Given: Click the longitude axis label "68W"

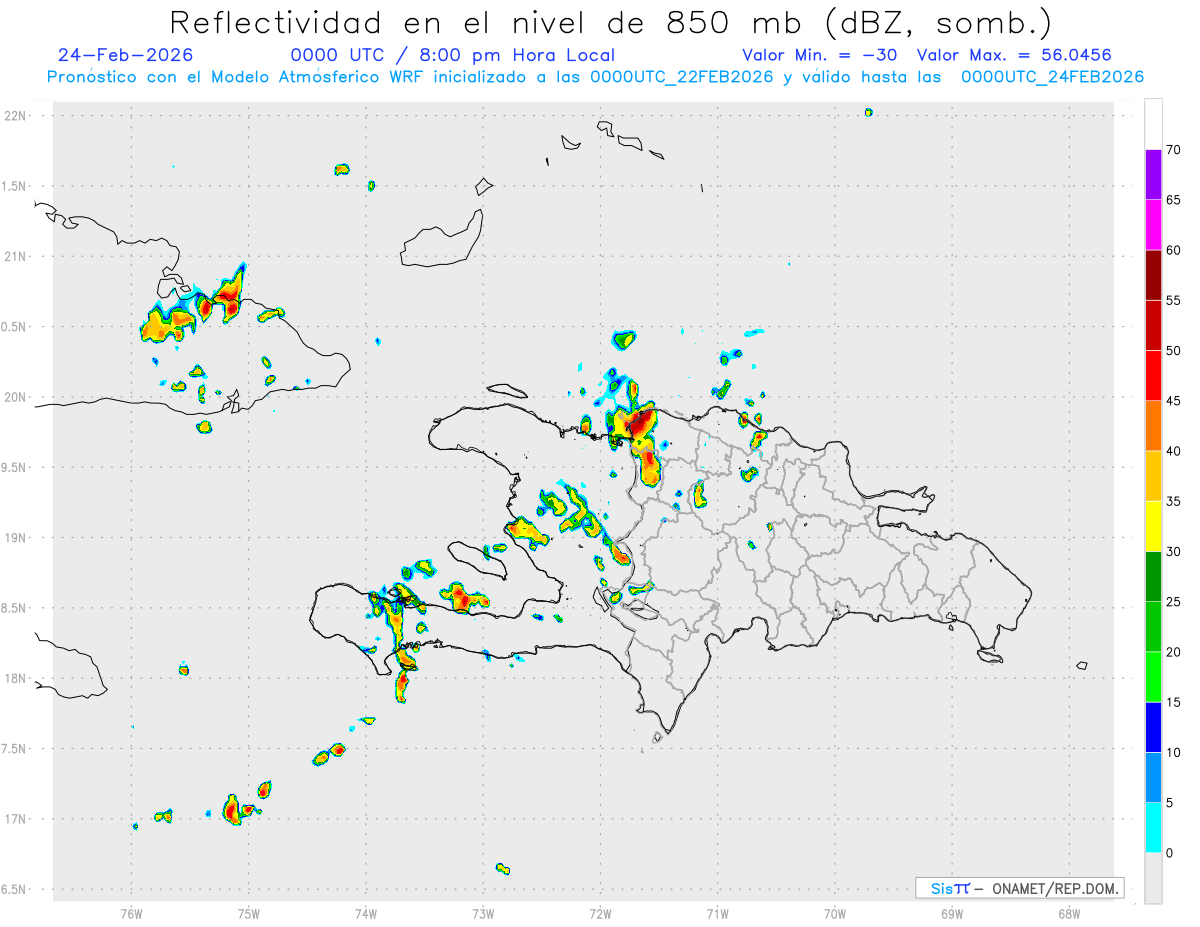Looking at the screenshot, I should [x=1069, y=913].
